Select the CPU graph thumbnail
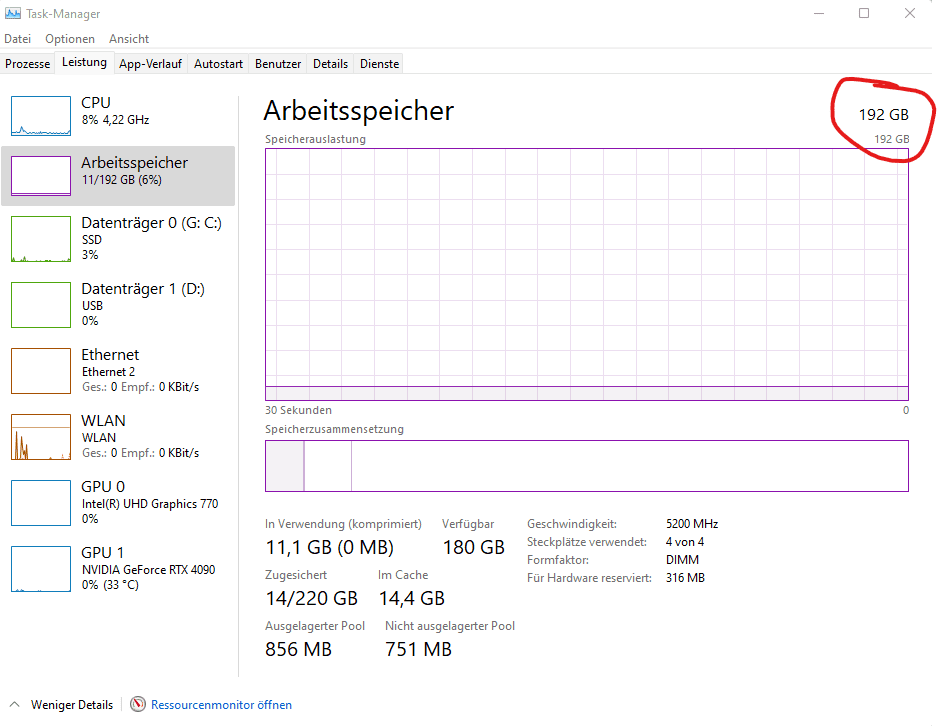Screen dimensions: 938x726 (x=41, y=116)
